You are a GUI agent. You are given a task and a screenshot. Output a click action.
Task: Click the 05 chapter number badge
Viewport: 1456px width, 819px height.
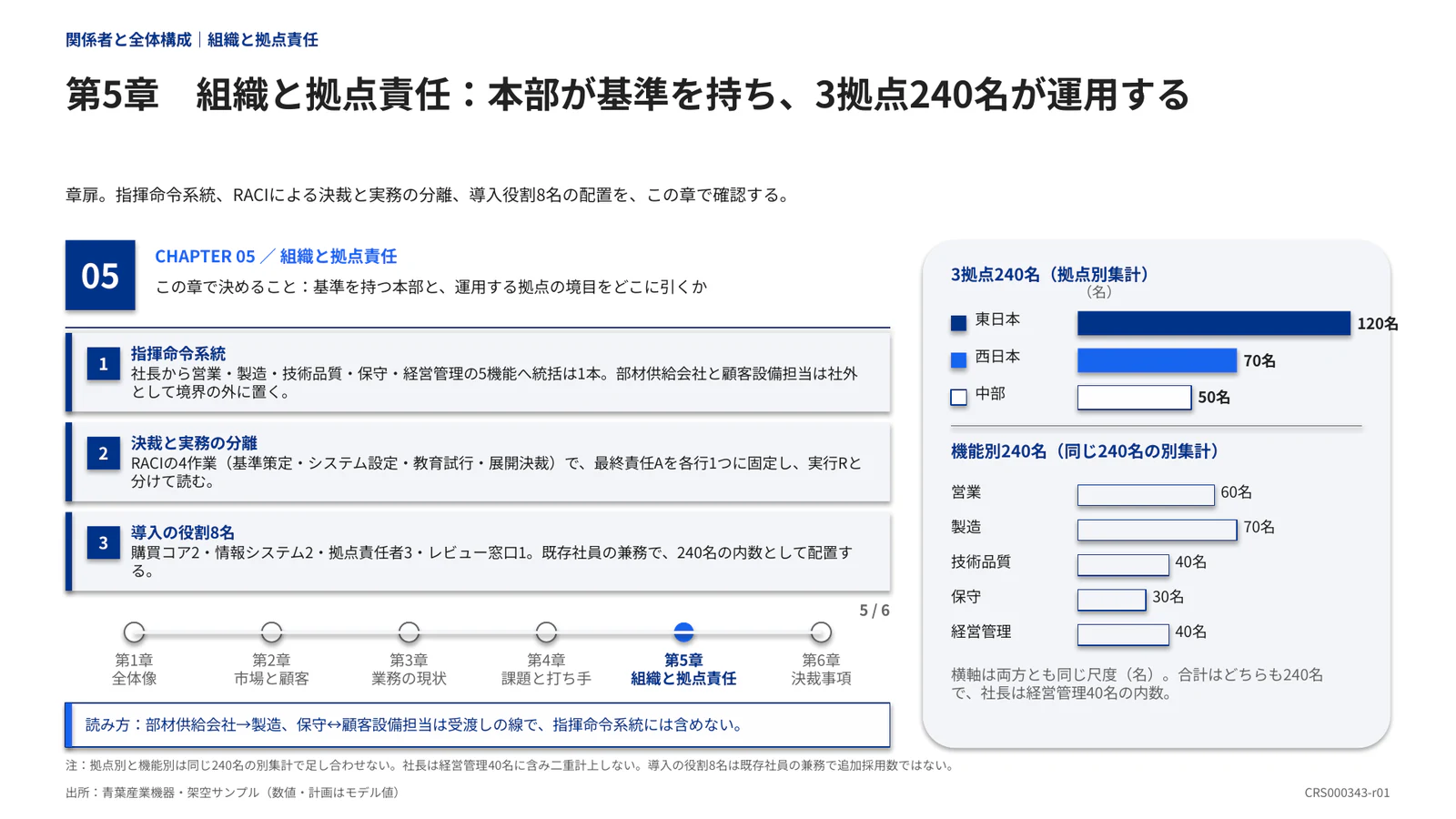point(100,275)
